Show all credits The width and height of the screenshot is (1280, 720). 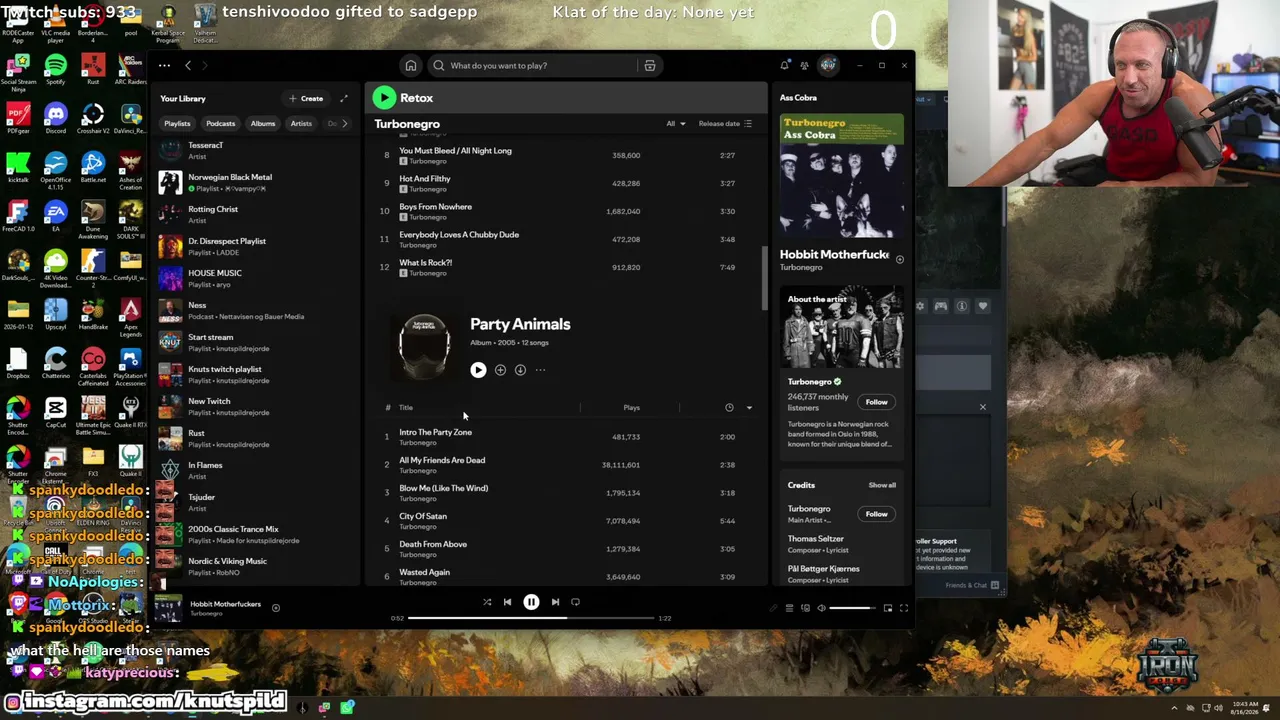coord(882,485)
